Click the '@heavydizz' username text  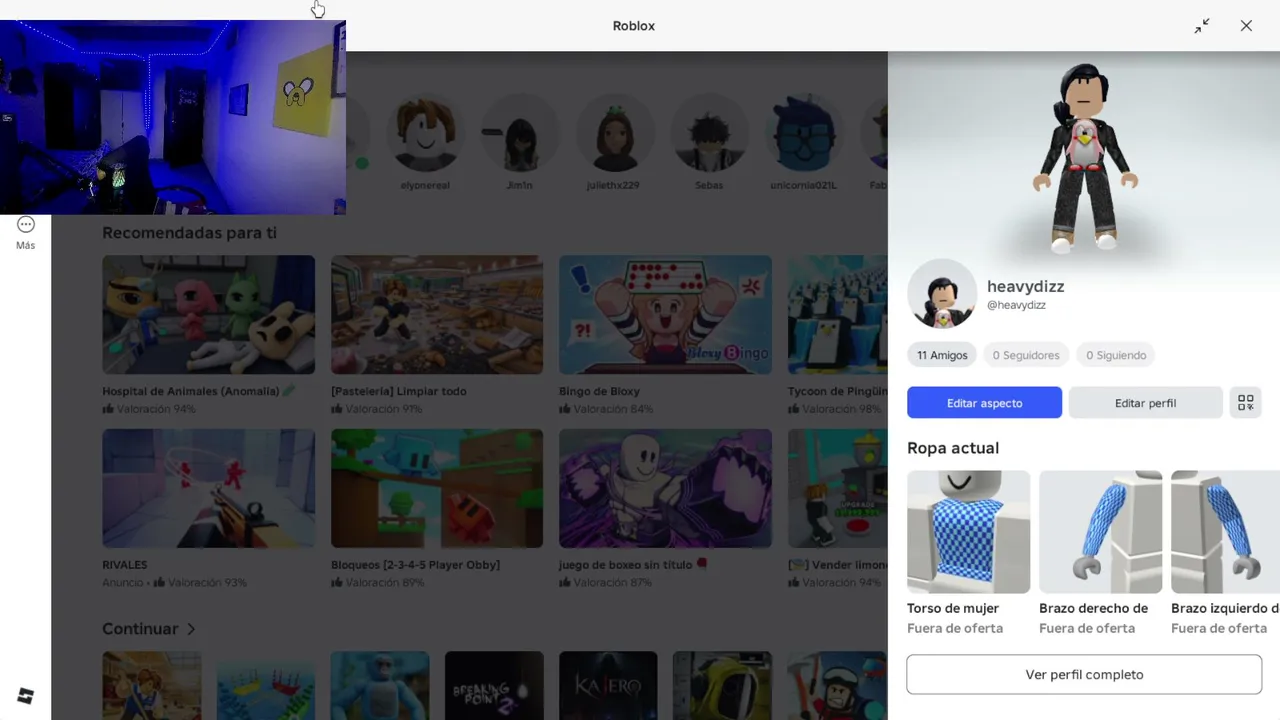tap(1016, 305)
